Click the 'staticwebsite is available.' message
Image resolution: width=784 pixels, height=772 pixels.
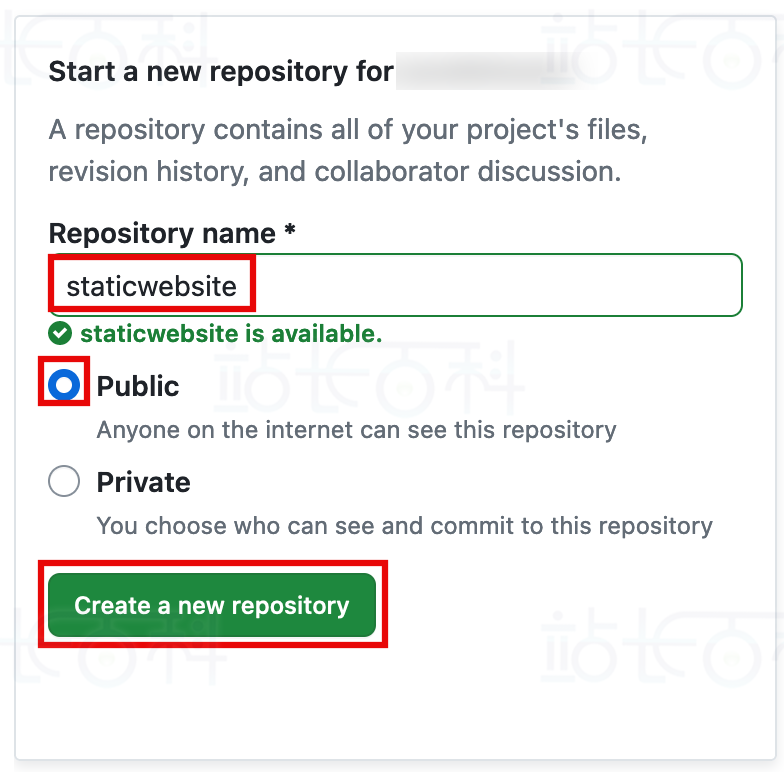click(231, 333)
